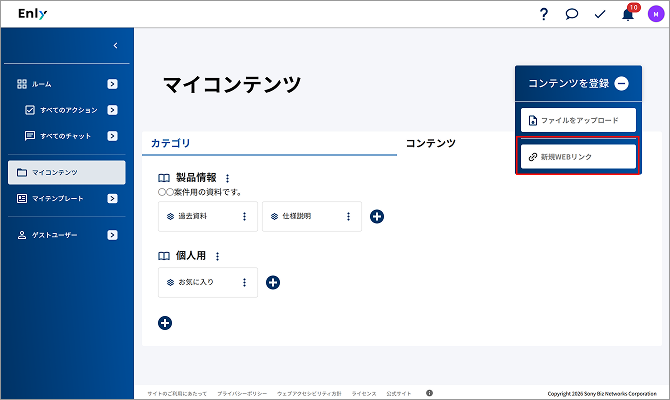Click the footer info circle icon

coord(429,393)
